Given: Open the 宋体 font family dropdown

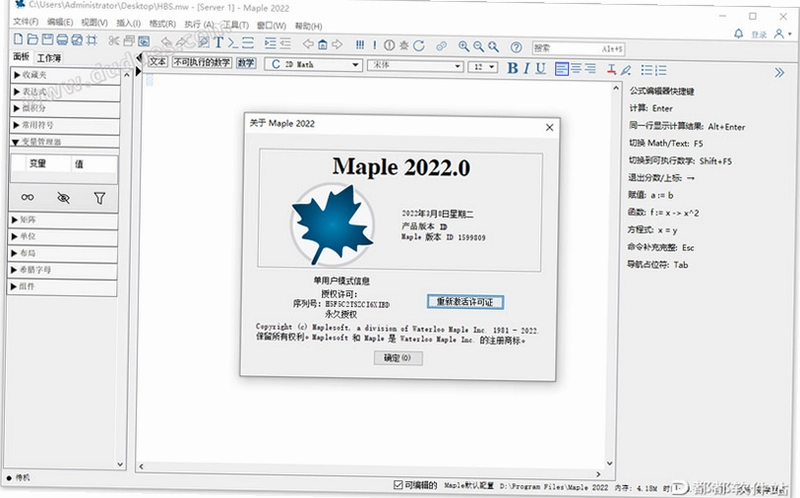Looking at the screenshot, I should pyautogui.click(x=458, y=66).
